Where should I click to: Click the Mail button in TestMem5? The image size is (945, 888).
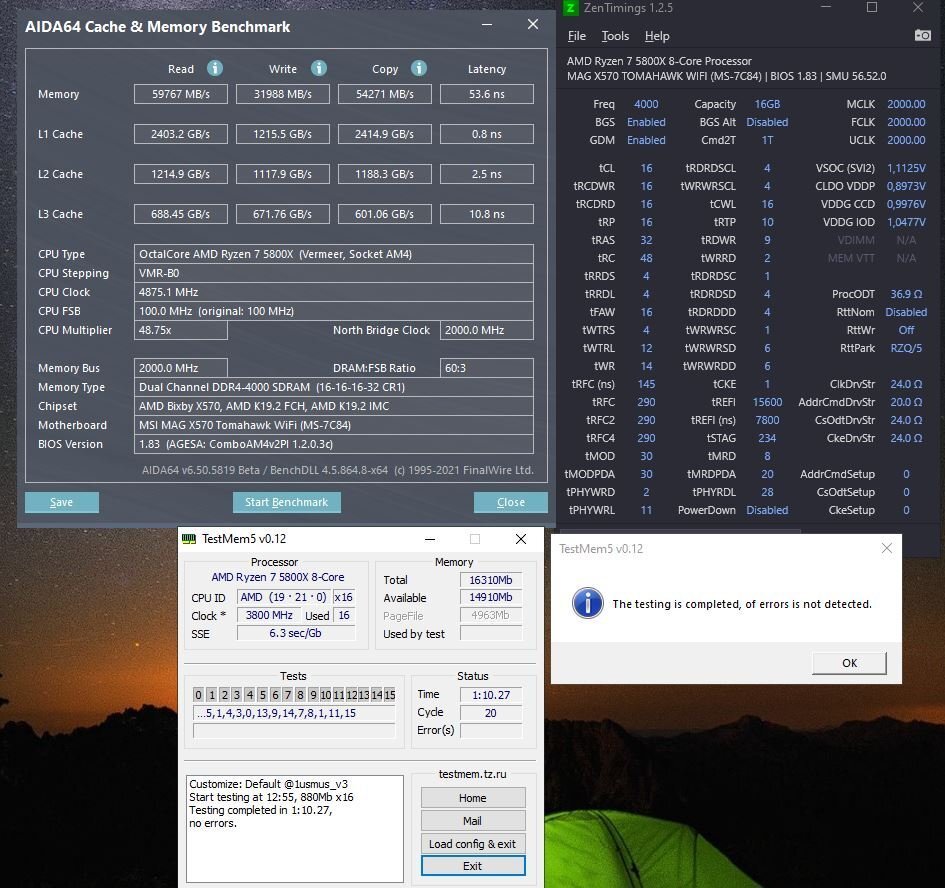[x=472, y=821]
